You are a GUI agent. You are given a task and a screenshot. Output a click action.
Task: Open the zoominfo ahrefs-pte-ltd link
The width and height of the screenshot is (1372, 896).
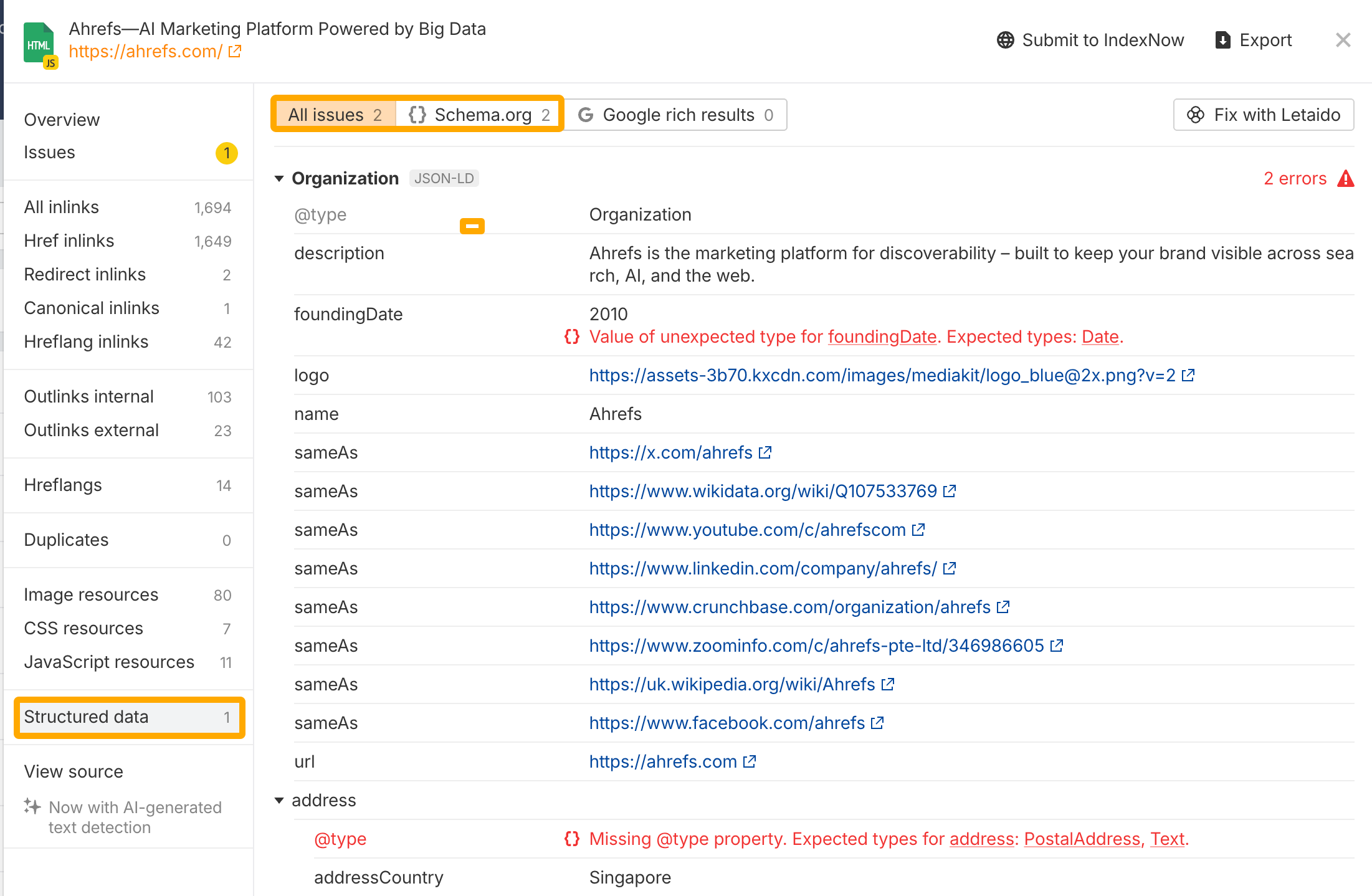816,646
